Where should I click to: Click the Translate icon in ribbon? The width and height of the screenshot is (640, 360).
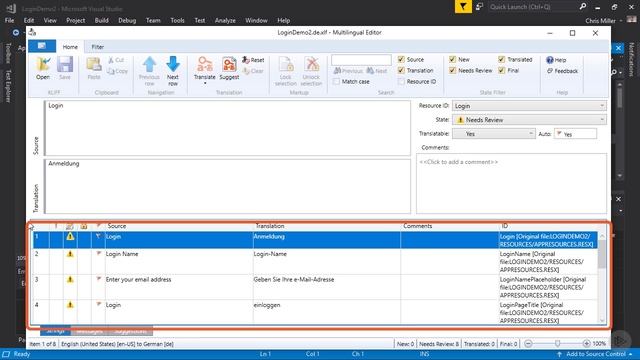point(204,64)
